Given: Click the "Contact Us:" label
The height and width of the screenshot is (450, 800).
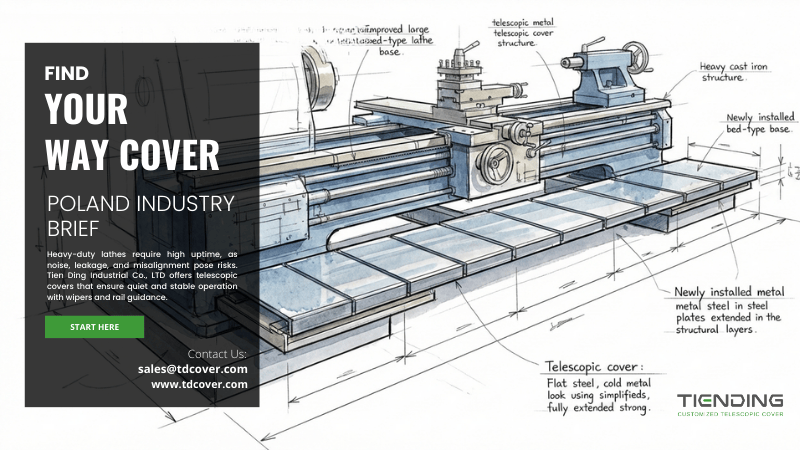Looking at the screenshot, I should click(x=217, y=353).
